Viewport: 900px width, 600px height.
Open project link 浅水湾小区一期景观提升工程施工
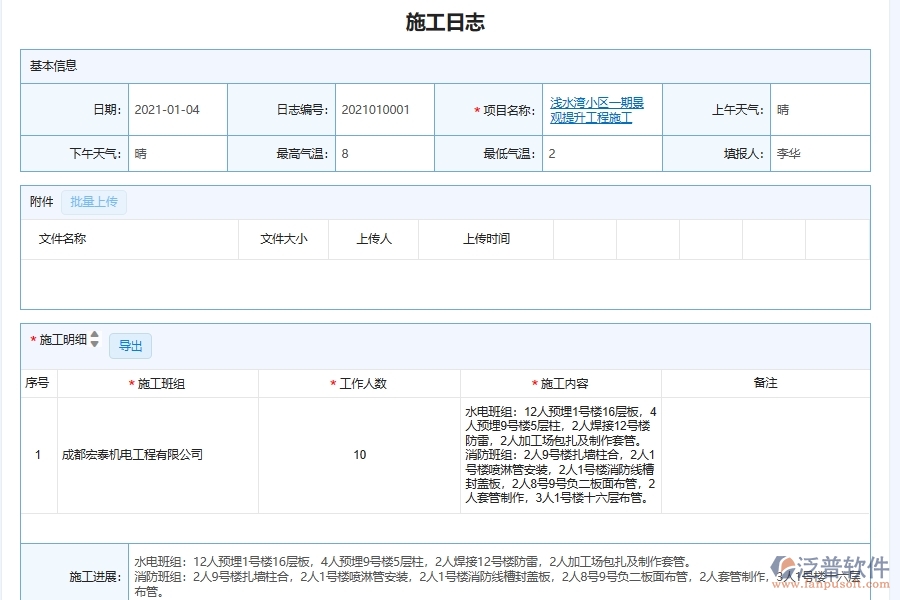point(596,109)
